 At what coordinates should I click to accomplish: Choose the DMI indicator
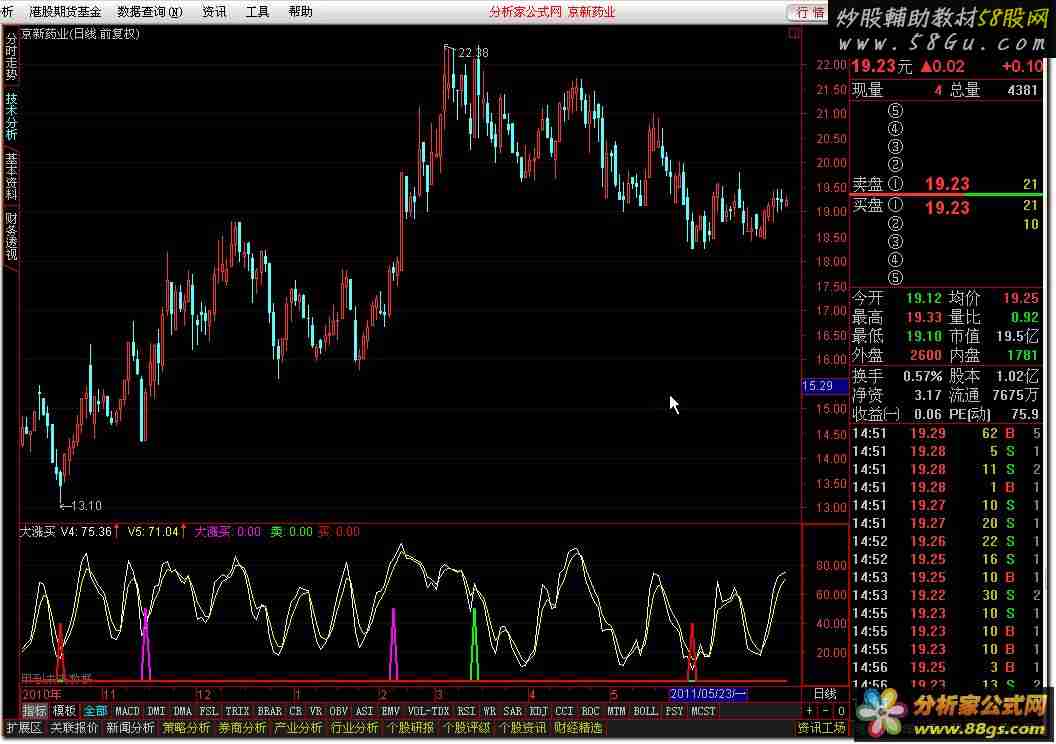(156, 710)
